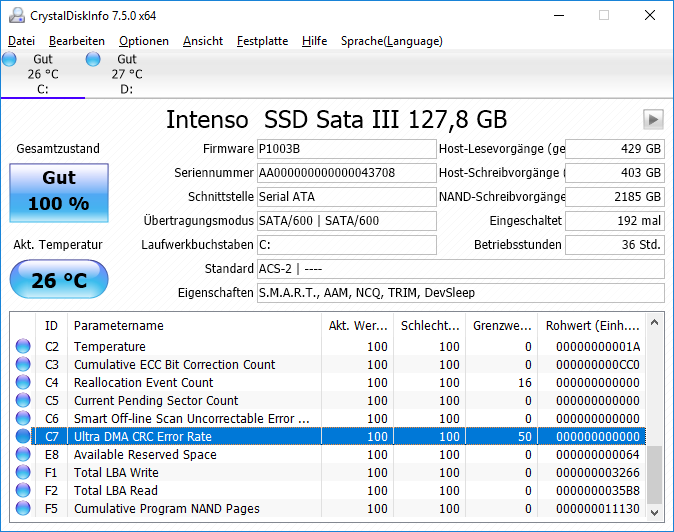Click the Seriennummer field
Viewport: 674px width, 532px height.
346,173
